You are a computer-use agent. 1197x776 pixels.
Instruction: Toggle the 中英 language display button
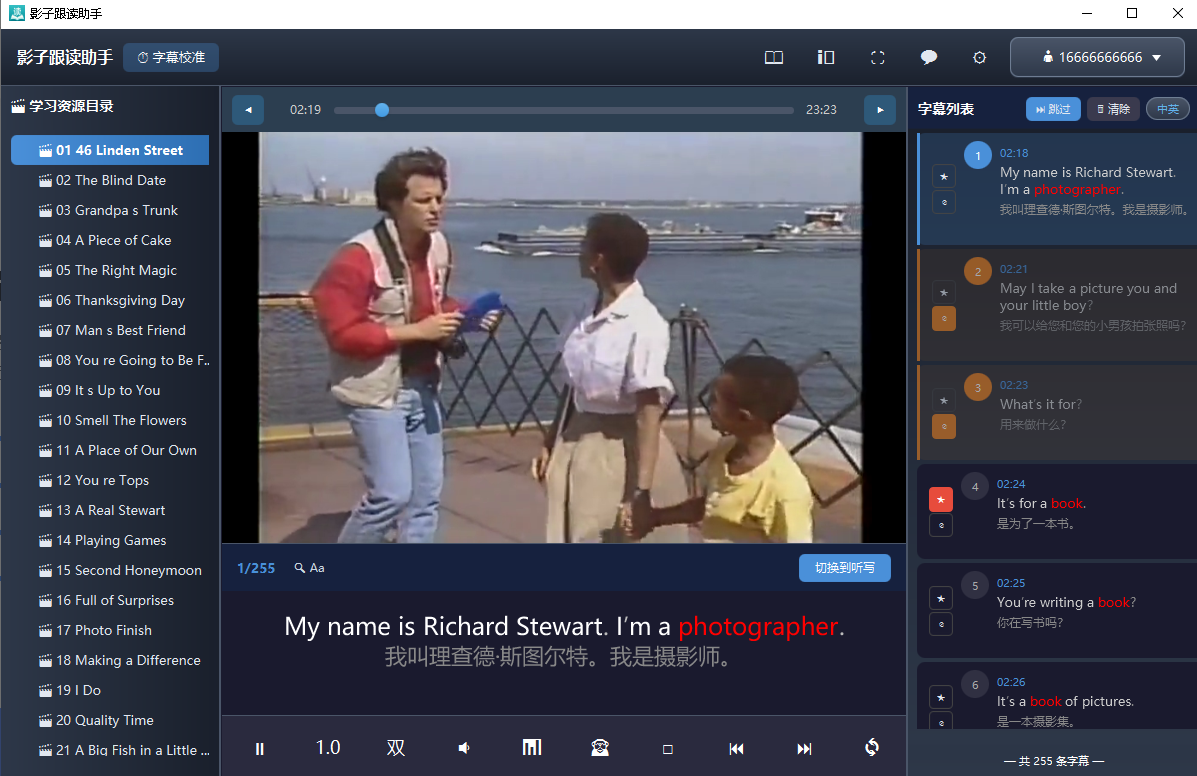1168,109
